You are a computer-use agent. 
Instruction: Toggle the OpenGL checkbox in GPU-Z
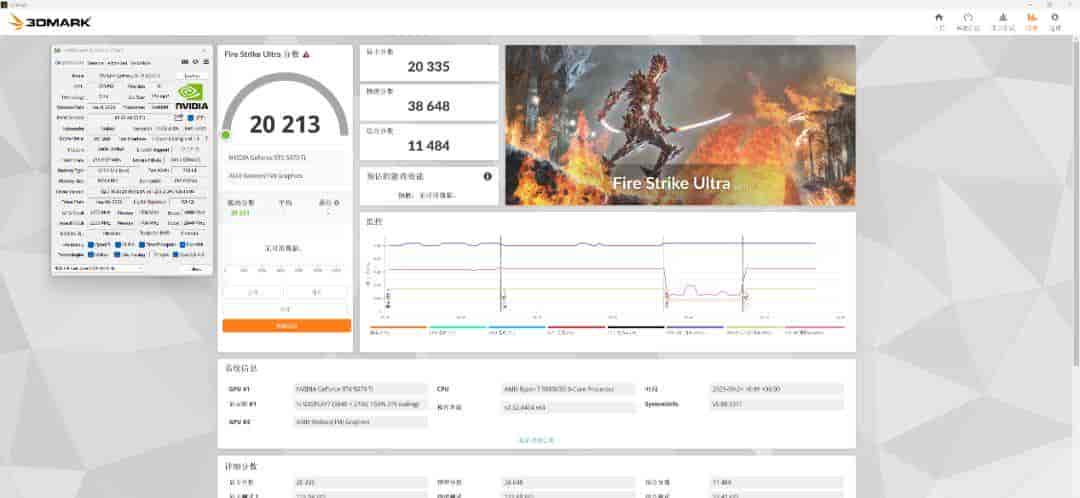[175, 254]
